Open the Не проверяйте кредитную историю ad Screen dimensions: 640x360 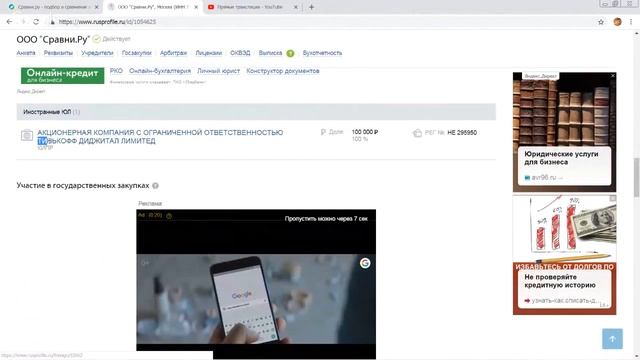pos(560,281)
